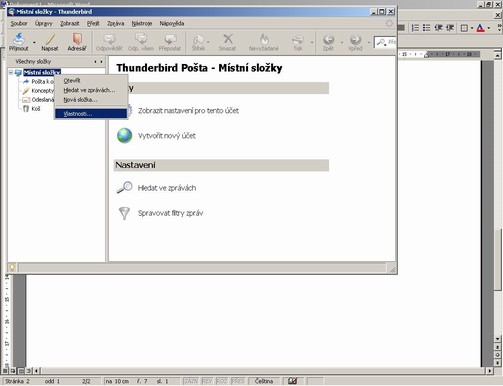Click the Štítek tag icon

[198, 39]
